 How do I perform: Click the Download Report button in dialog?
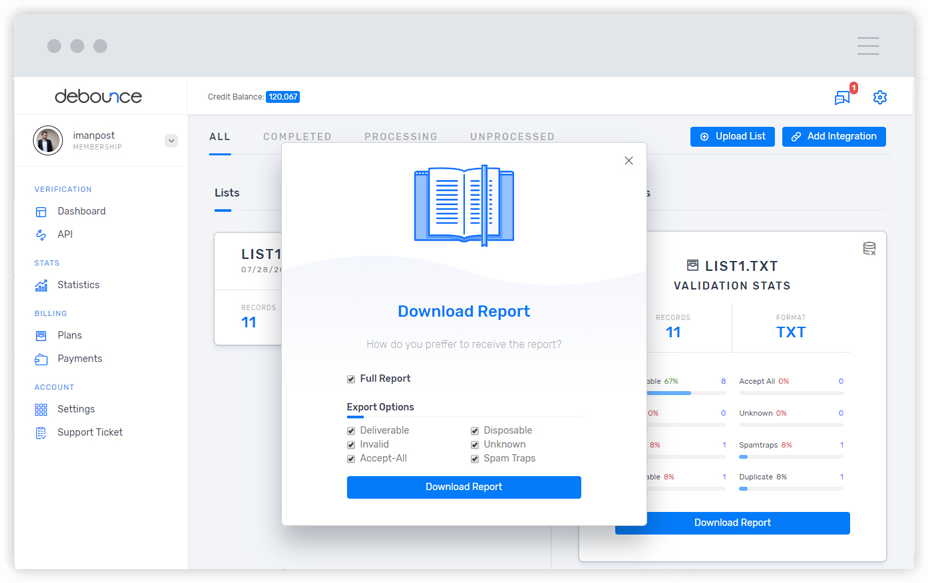[x=463, y=487]
